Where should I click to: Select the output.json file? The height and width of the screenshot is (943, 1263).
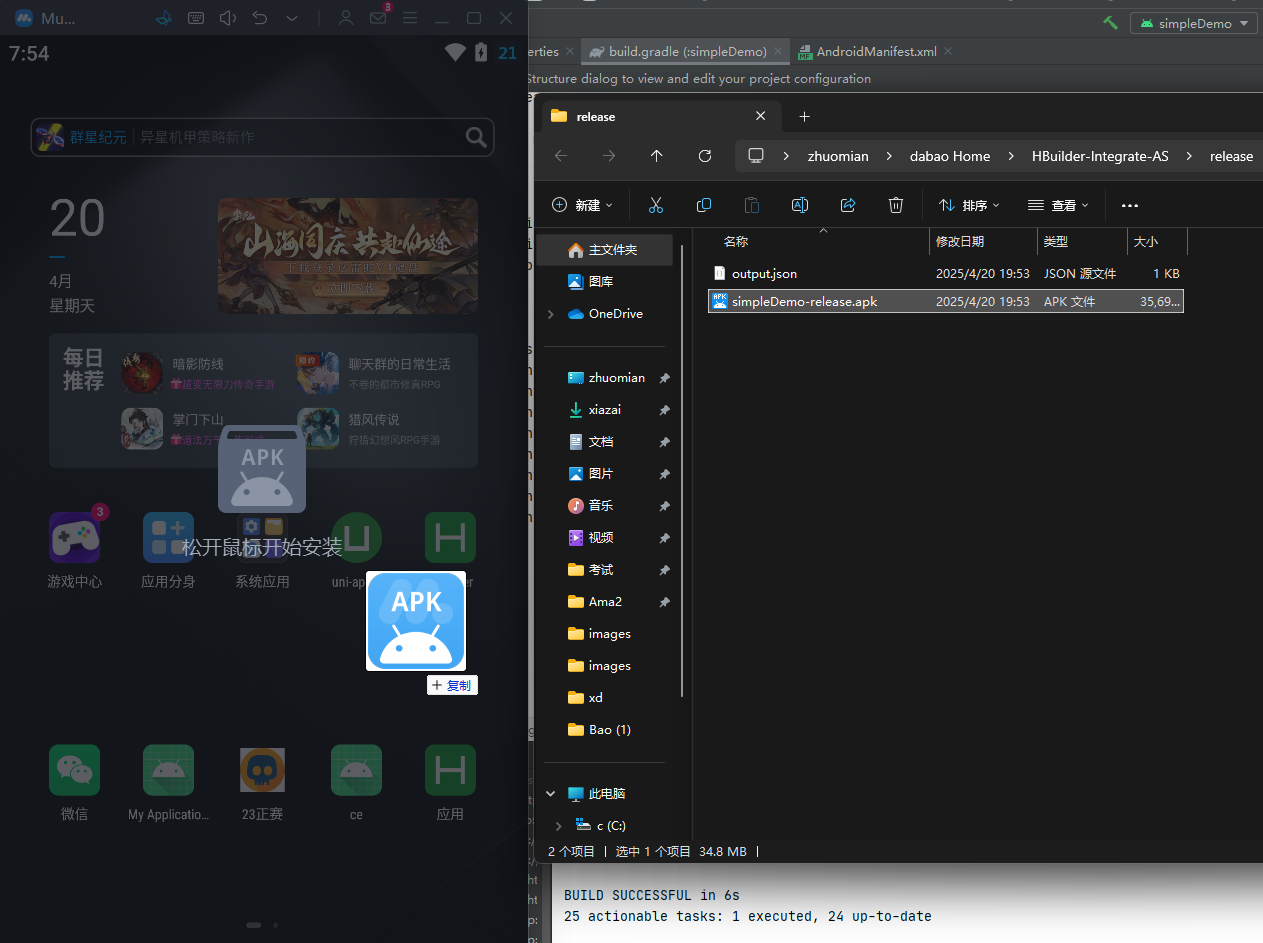764,273
